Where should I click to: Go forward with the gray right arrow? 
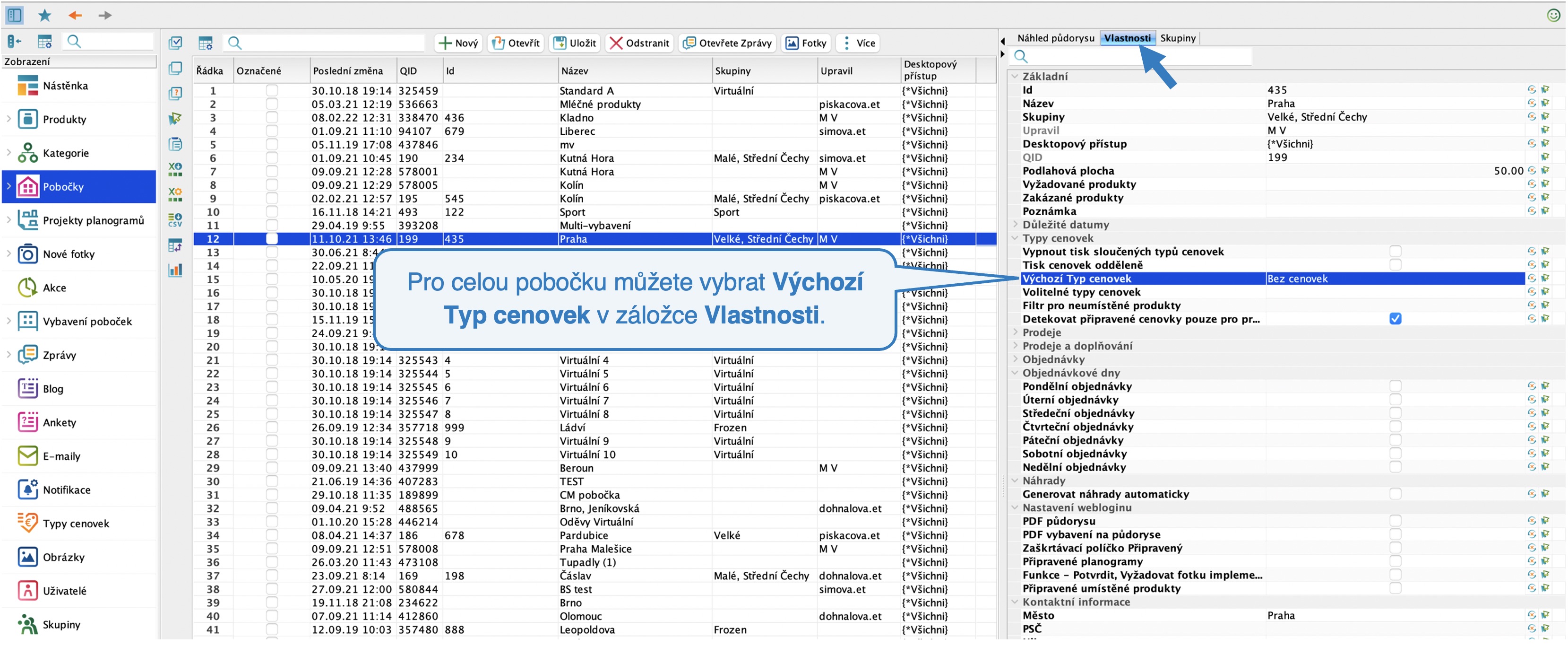(x=105, y=15)
